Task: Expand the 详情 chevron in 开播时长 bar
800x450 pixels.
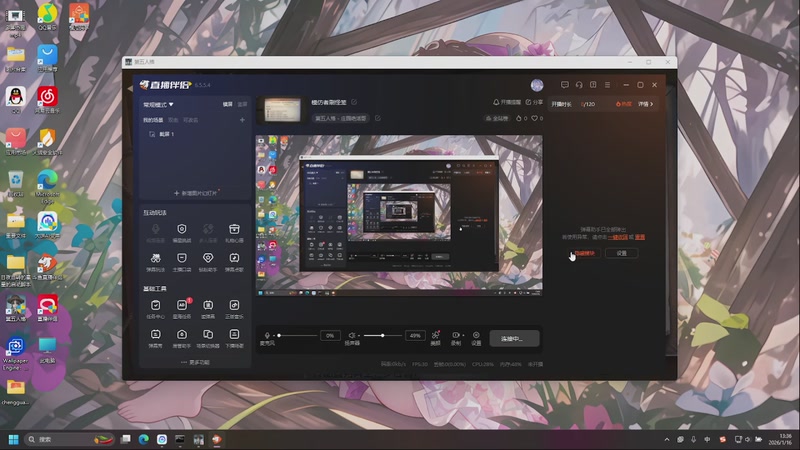Action: (645, 104)
